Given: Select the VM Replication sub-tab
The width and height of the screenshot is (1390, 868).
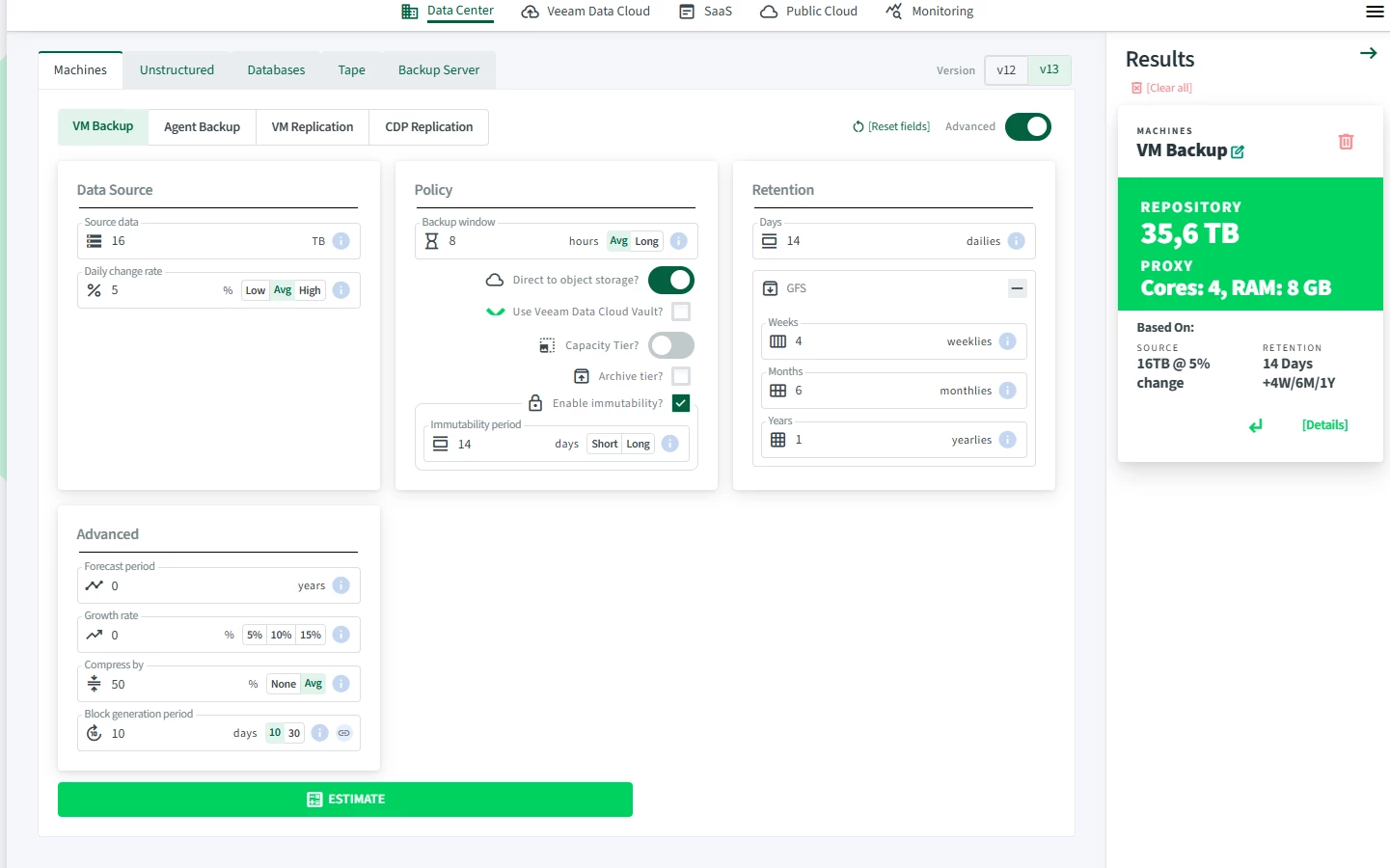Looking at the screenshot, I should (x=313, y=127).
